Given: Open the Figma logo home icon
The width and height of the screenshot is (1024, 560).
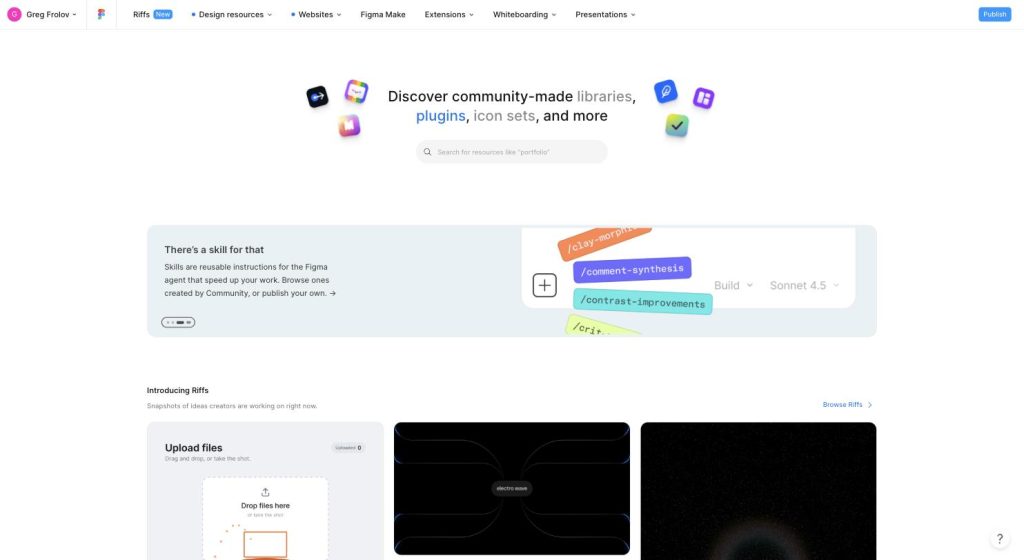Looking at the screenshot, I should tap(101, 14).
